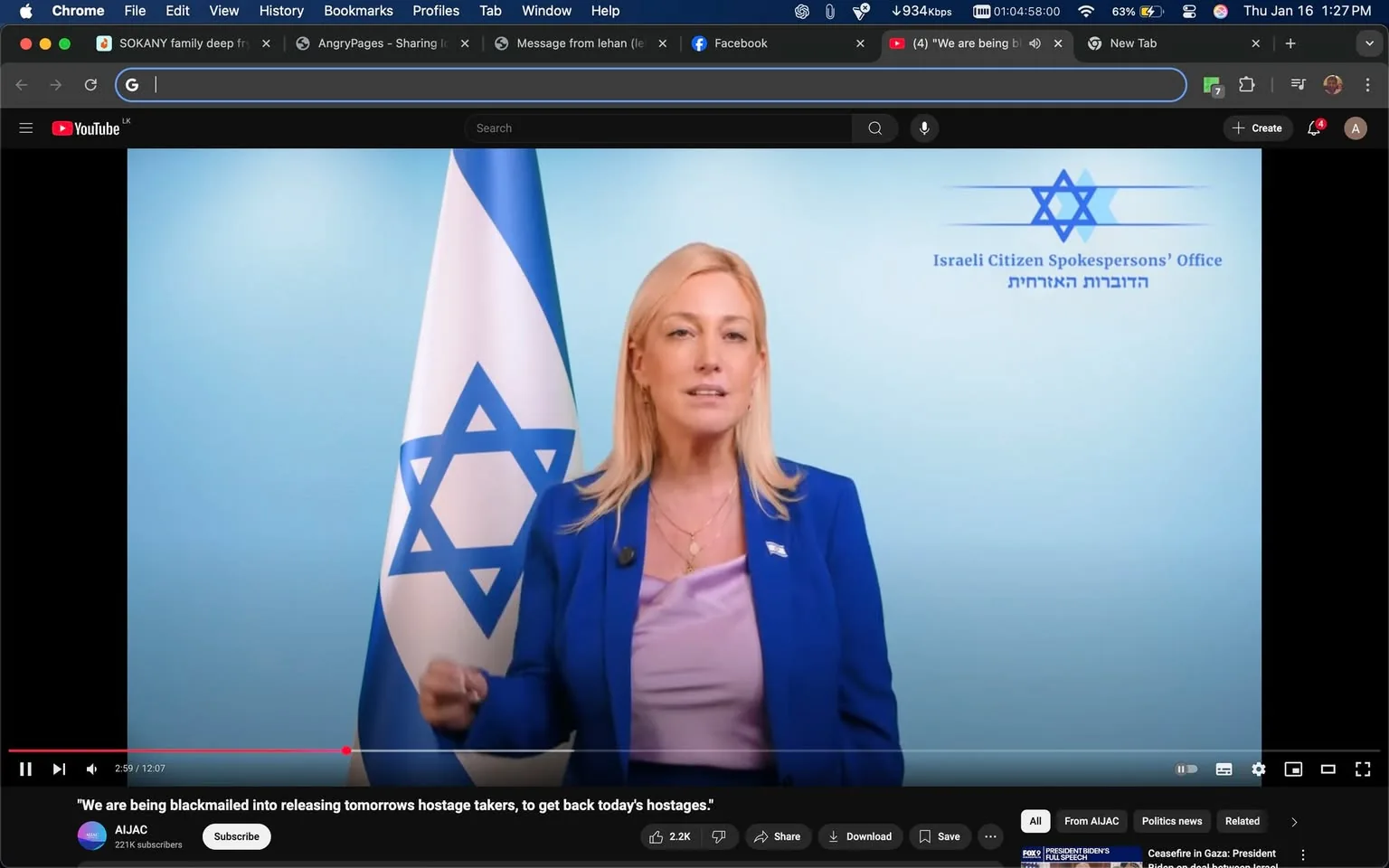Start voice search with the microphone icon
Screen dimensions: 1389x868
pyautogui.click(x=923, y=127)
